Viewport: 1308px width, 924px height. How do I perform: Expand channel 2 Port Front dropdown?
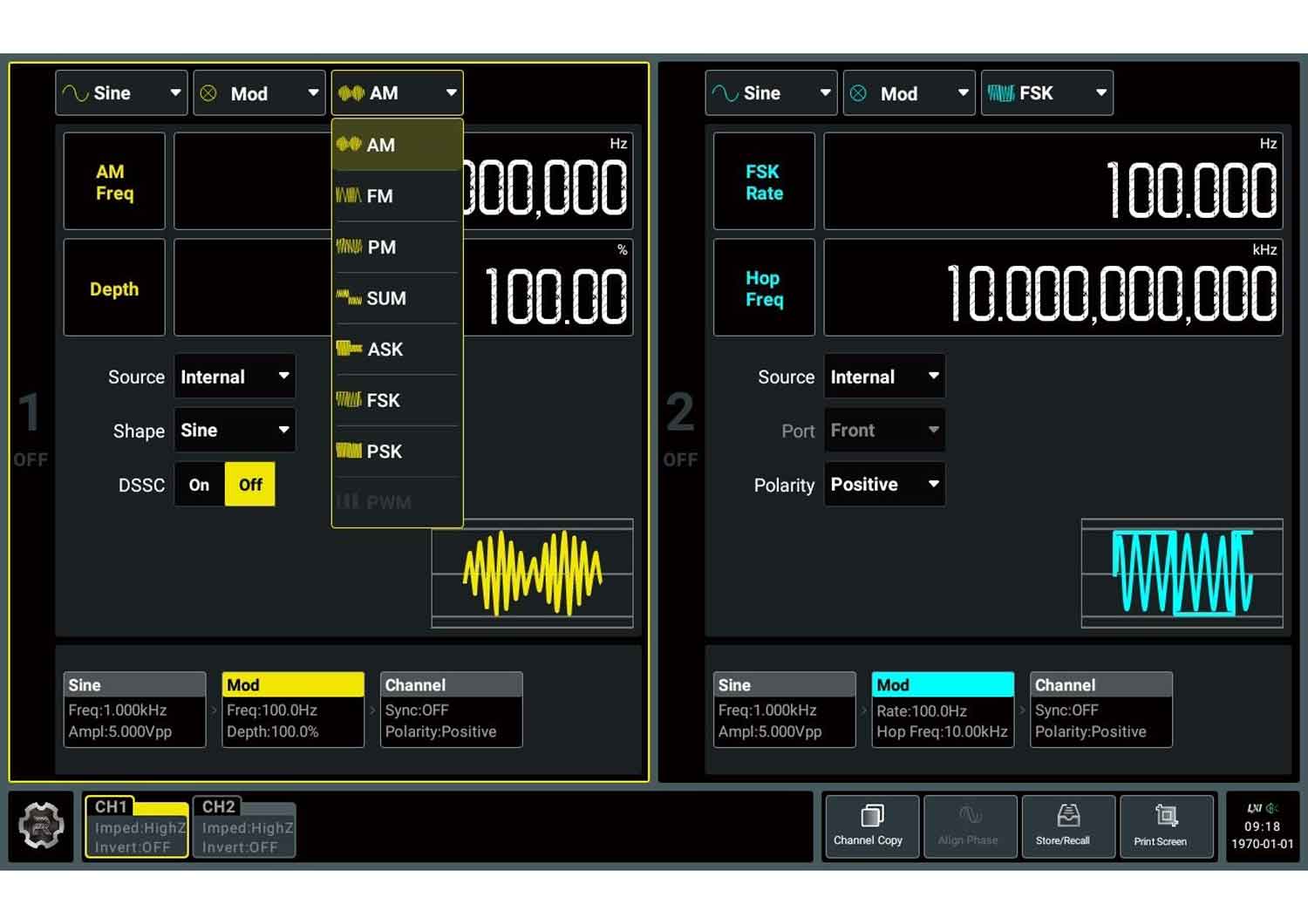pos(884,430)
